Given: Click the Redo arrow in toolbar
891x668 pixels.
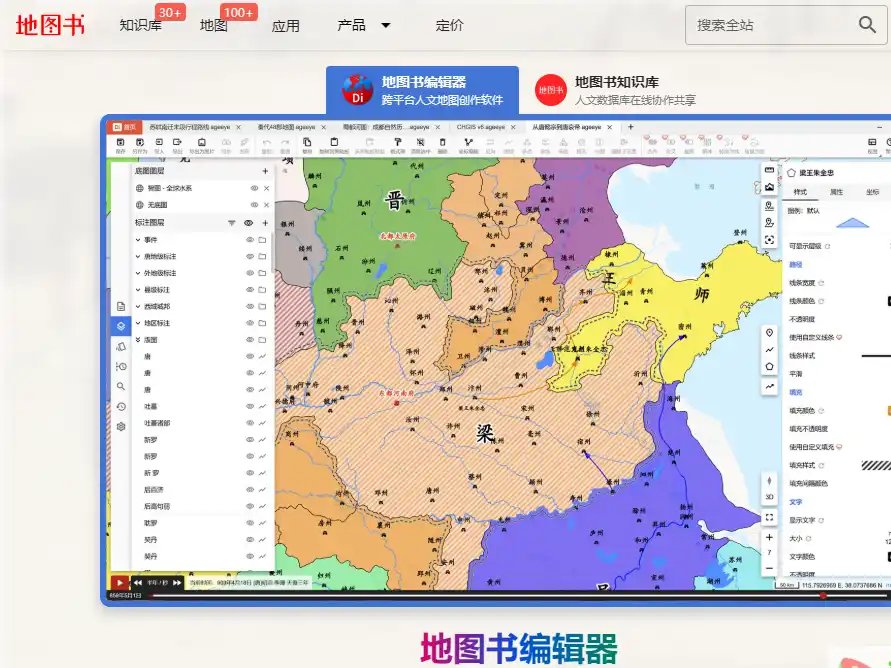Looking at the screenshot, I should click(x=285, y=145).
